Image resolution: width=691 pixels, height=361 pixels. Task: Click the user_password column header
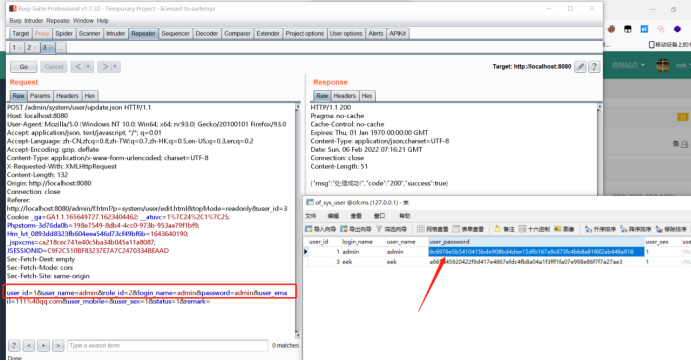point(536,242)
